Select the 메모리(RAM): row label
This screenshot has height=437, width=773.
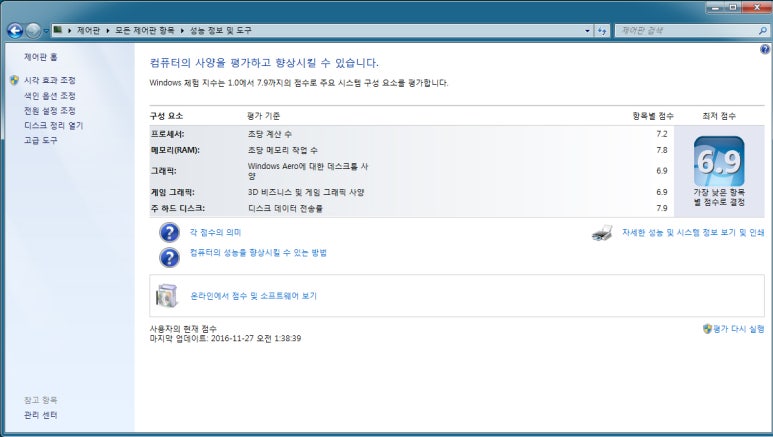click(x=175, y=150)
